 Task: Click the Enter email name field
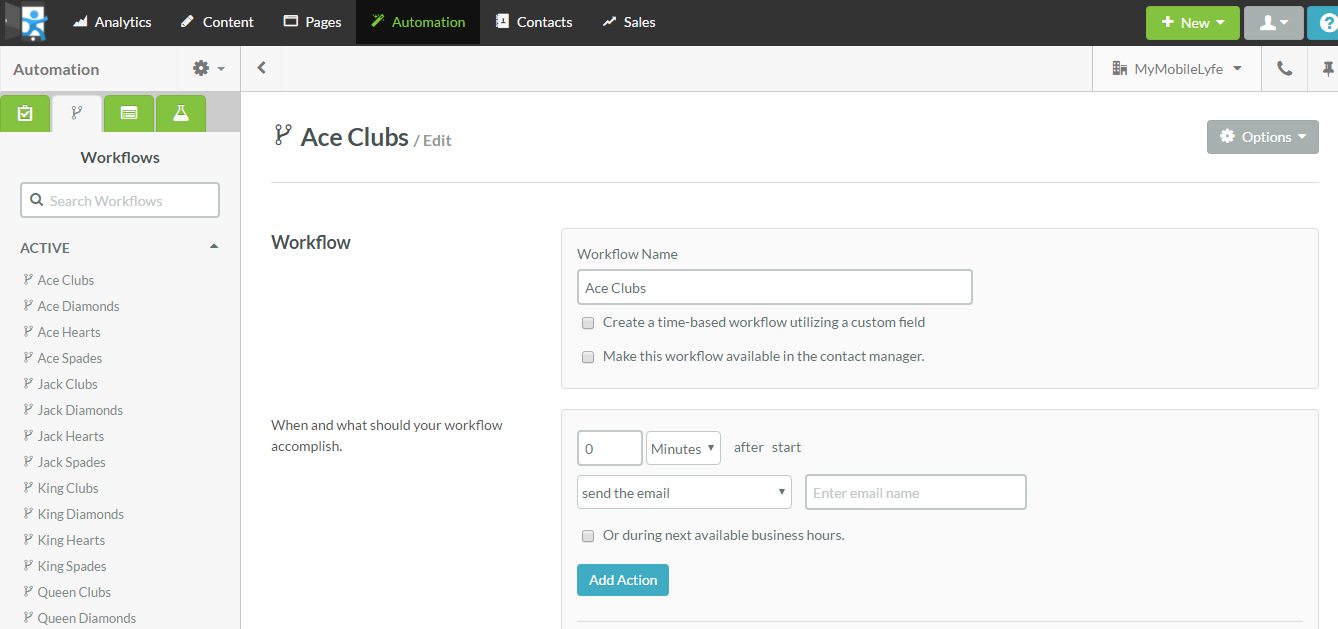916,492
